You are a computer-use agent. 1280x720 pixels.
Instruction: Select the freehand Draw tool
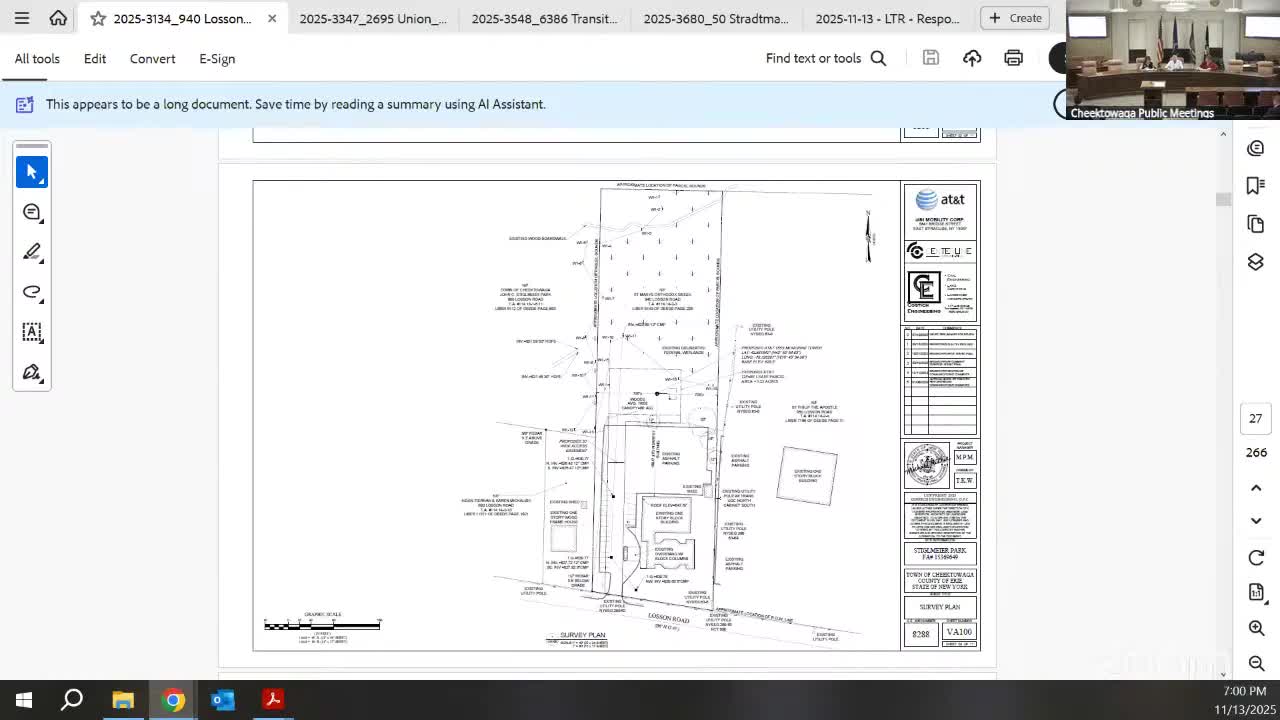[32, 292]
